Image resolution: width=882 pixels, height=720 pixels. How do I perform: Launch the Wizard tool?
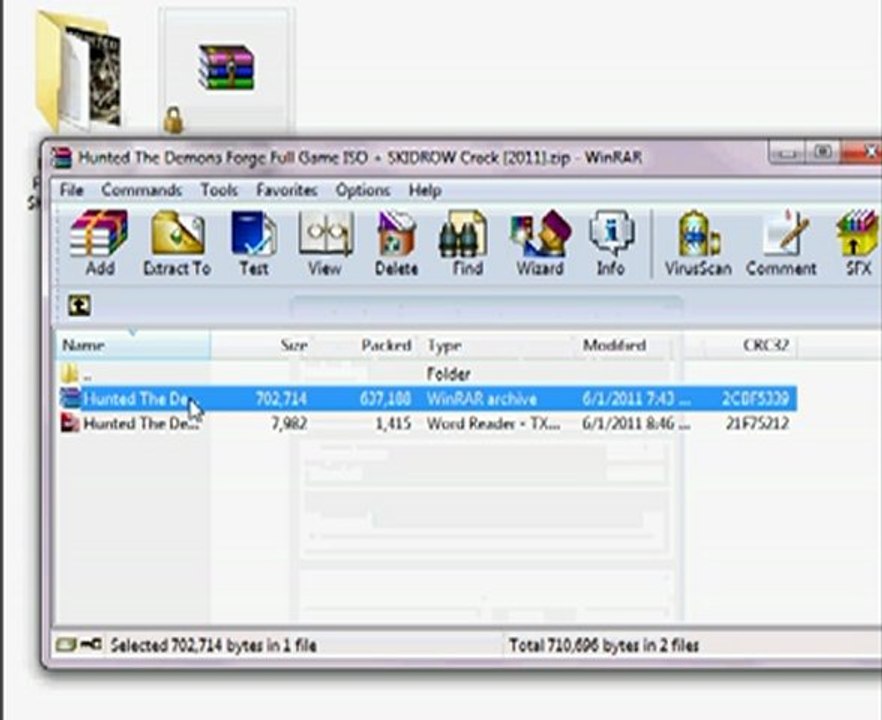[x=540, y=243]
